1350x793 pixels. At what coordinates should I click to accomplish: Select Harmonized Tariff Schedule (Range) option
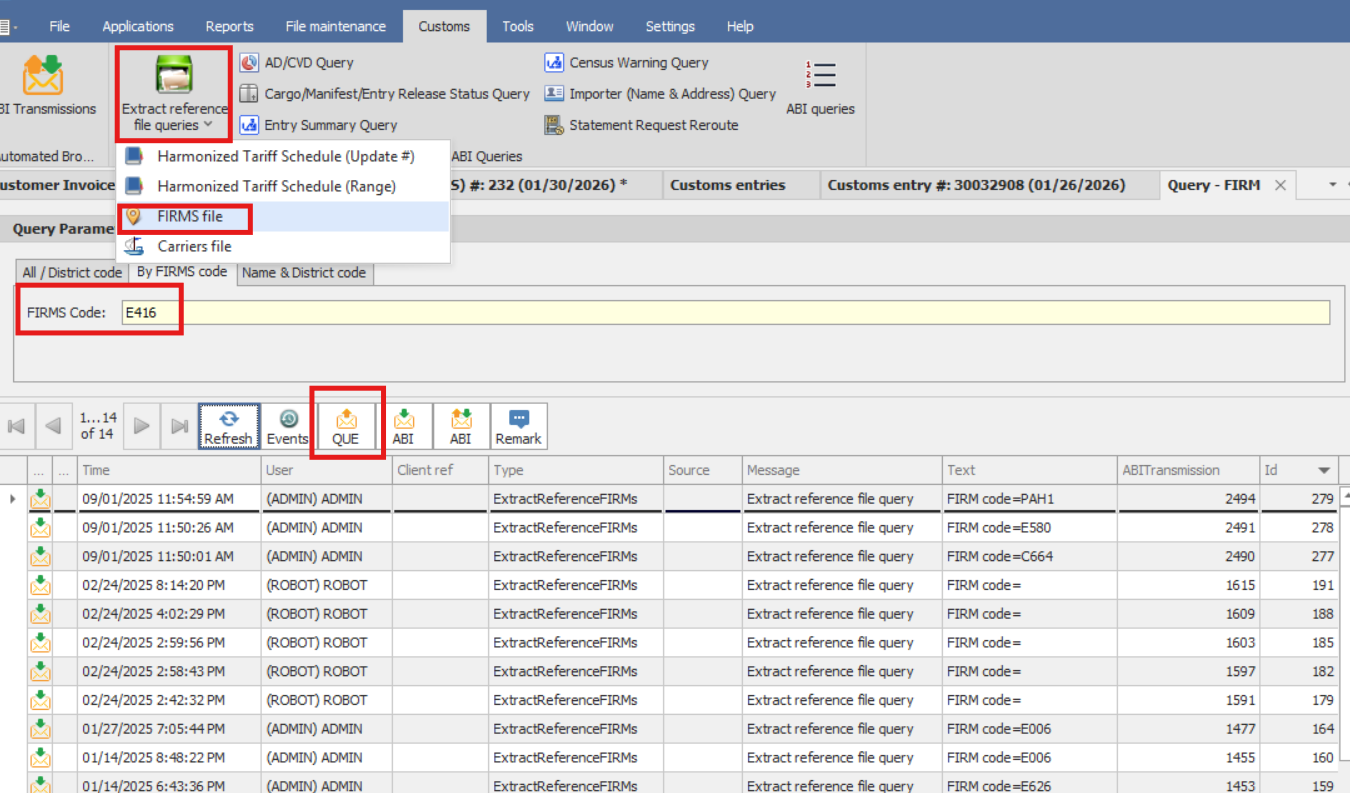[276, 186]
